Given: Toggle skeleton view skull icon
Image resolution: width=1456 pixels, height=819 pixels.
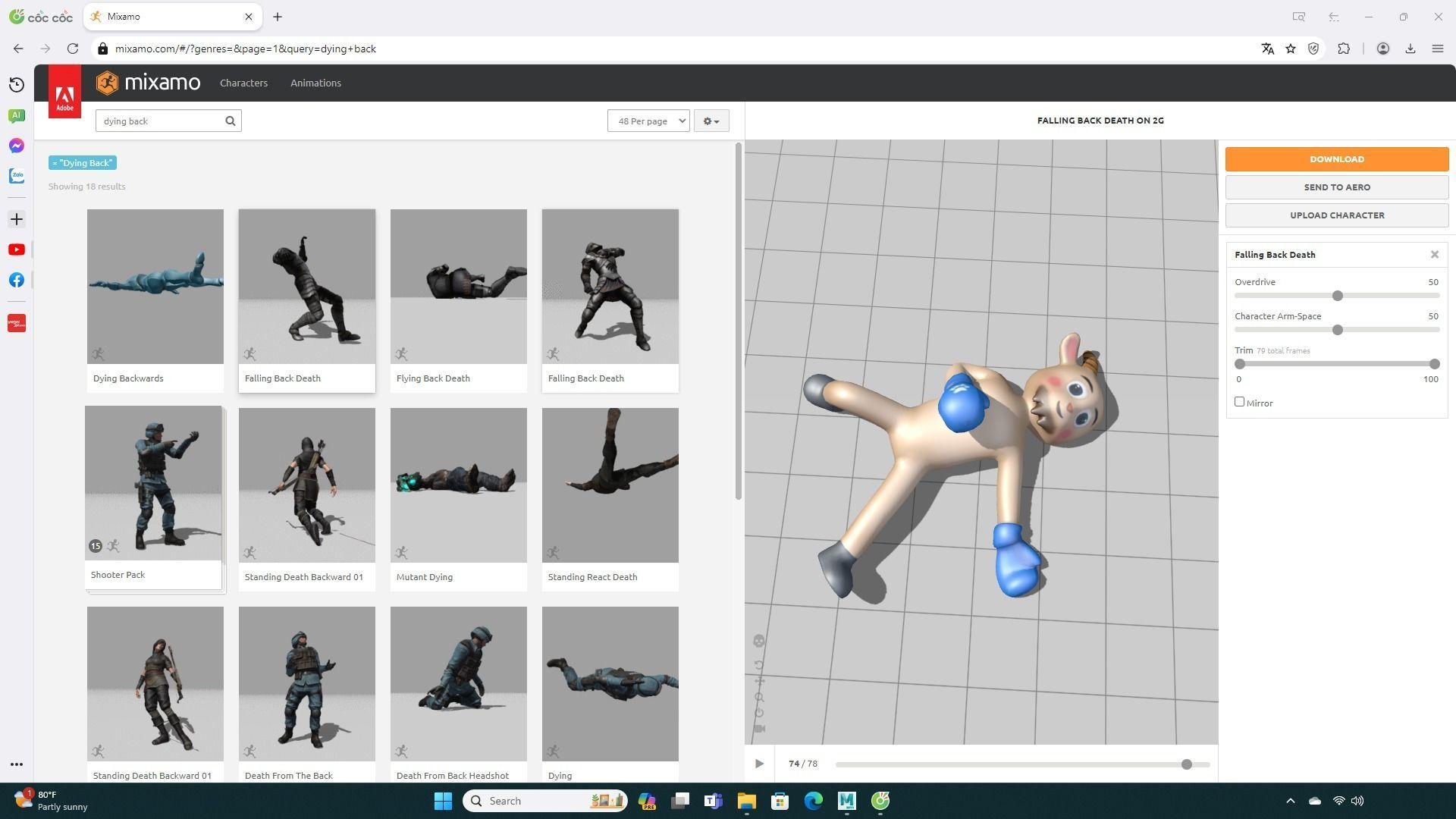Looking at the screenshot, I should [759, 642].
